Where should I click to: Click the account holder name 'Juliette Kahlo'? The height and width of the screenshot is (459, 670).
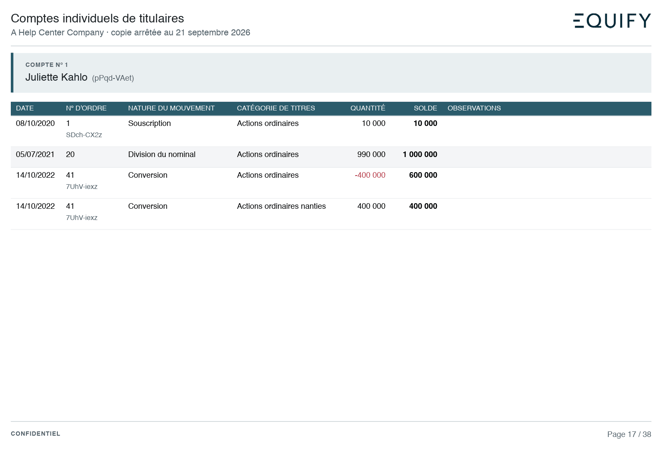[56, 77]
